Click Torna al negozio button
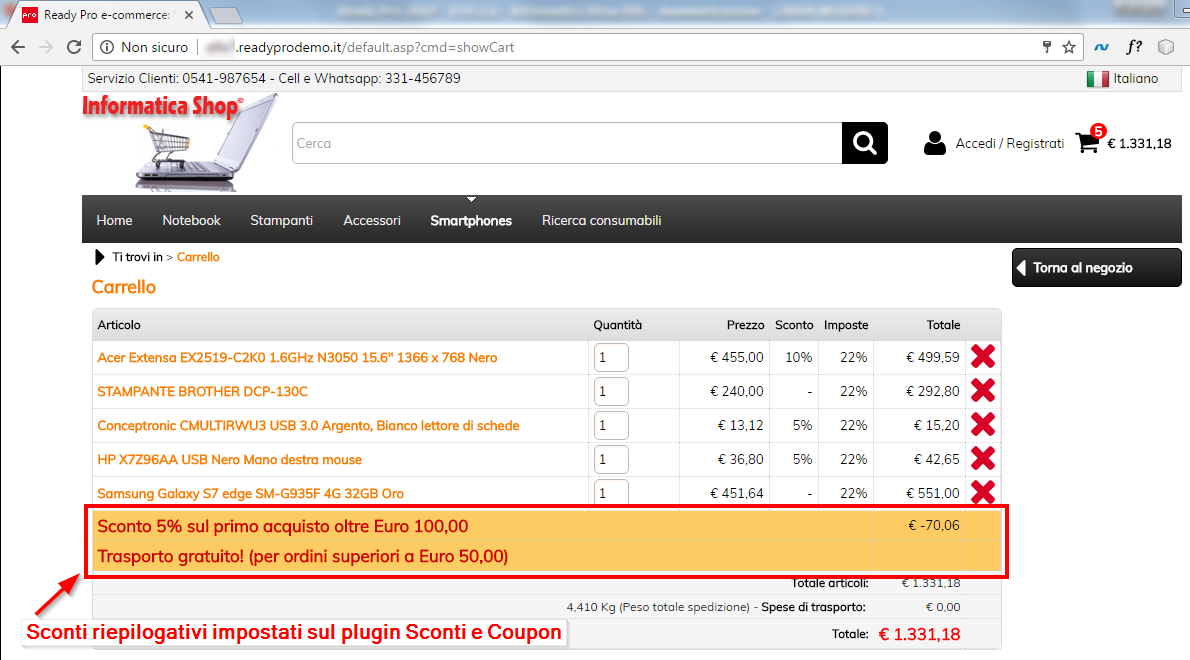The width and height of the screenshot is (1190, 660). click(1096, 268)
